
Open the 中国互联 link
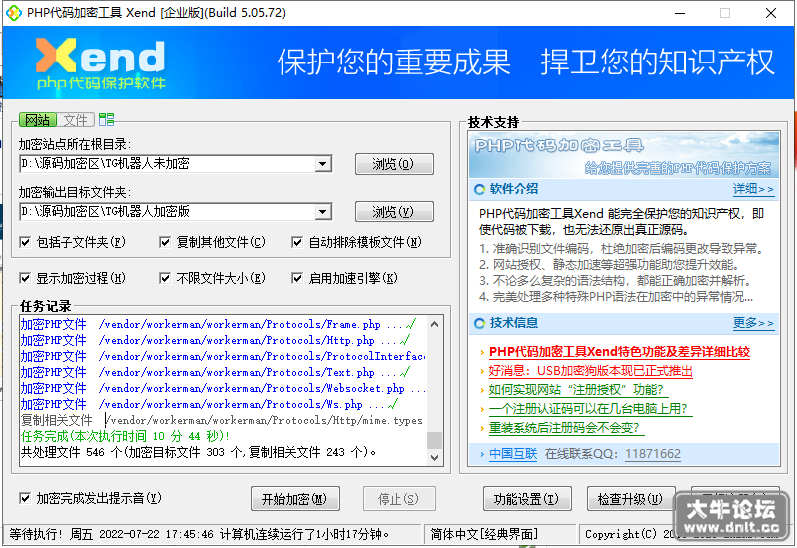click(513, 453)
